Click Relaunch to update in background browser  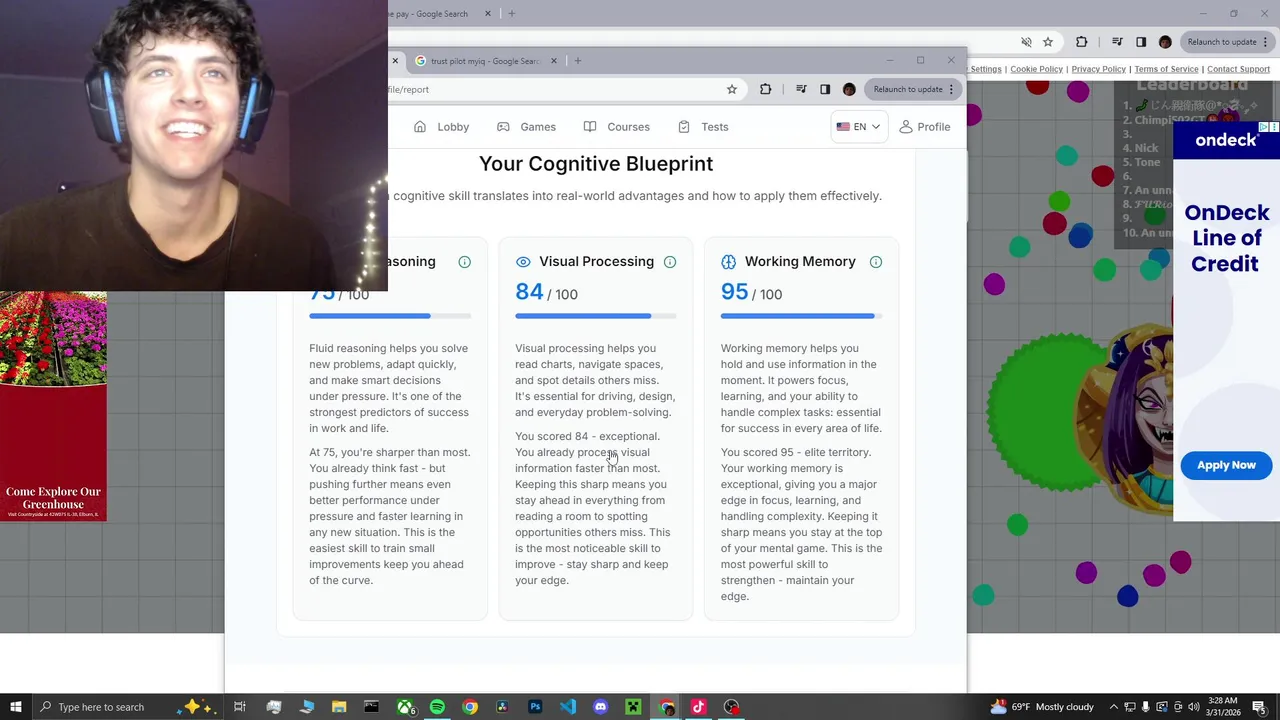[x=1221, y=42]
